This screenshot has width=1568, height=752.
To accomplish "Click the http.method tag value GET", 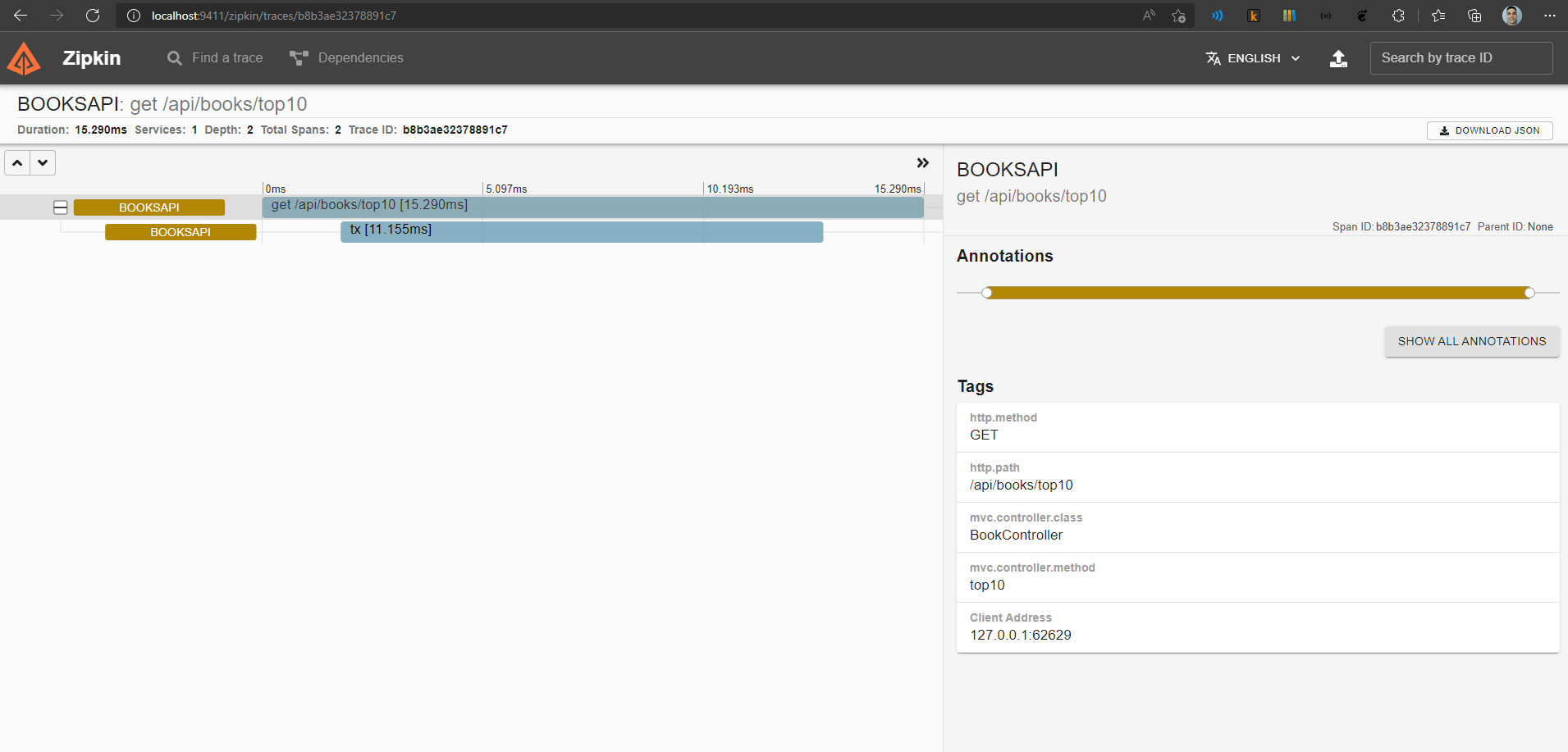I will coord(984,435).
